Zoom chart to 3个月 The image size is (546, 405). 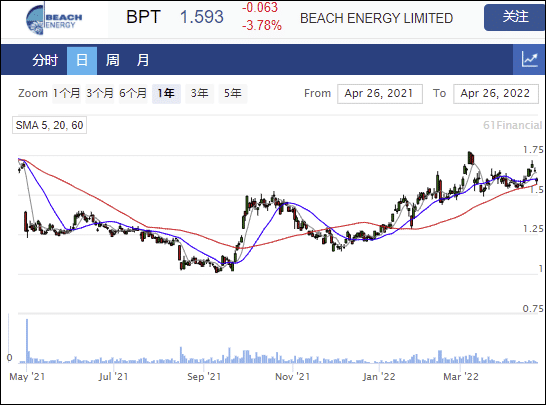(100, 93)
